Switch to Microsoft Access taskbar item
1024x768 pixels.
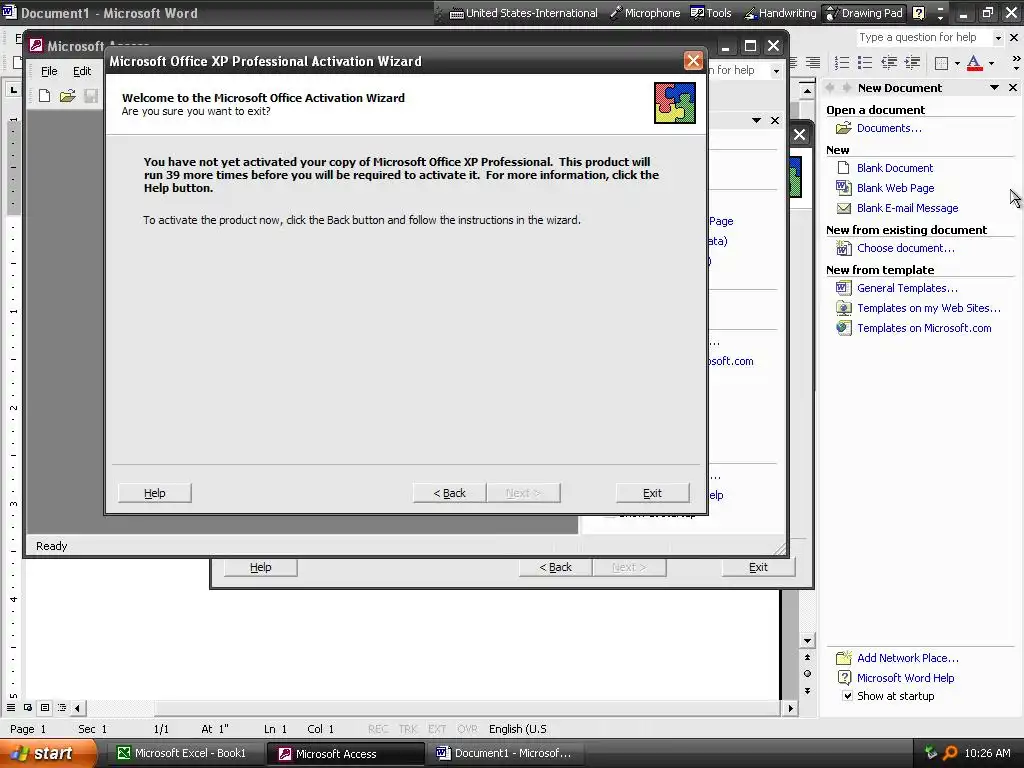346,754
